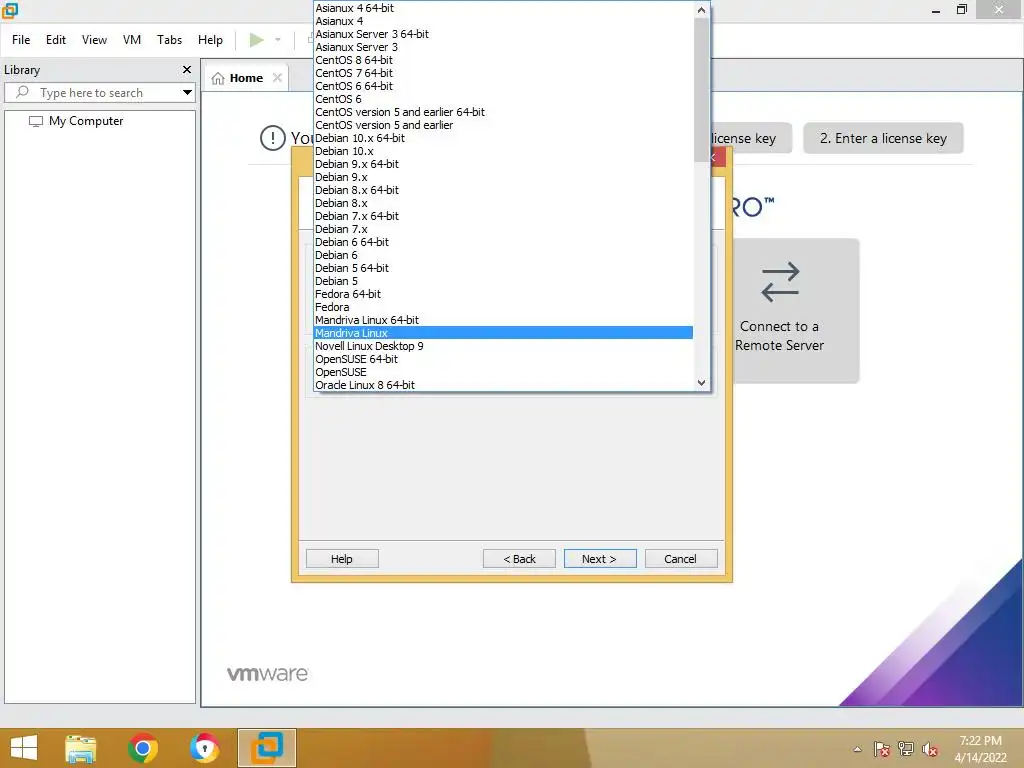Screen dimensions: 1024x768
Task: Select Debian 5 64-bit
Action: 503,268
